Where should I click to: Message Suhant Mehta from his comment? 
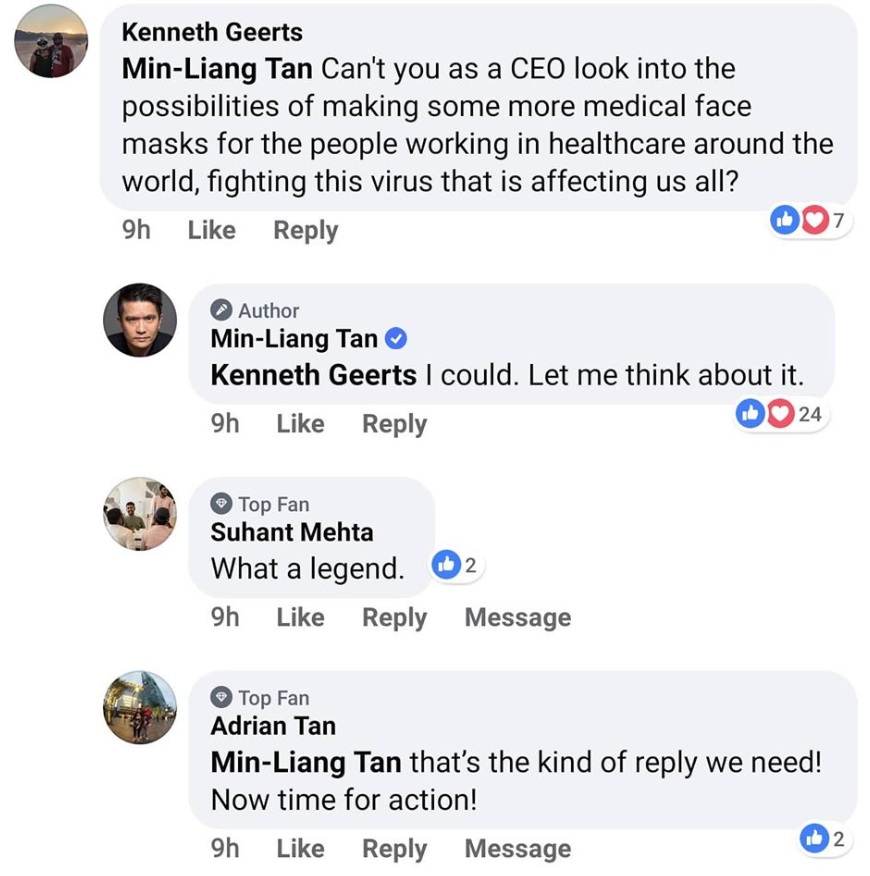[x=517, y=618]
